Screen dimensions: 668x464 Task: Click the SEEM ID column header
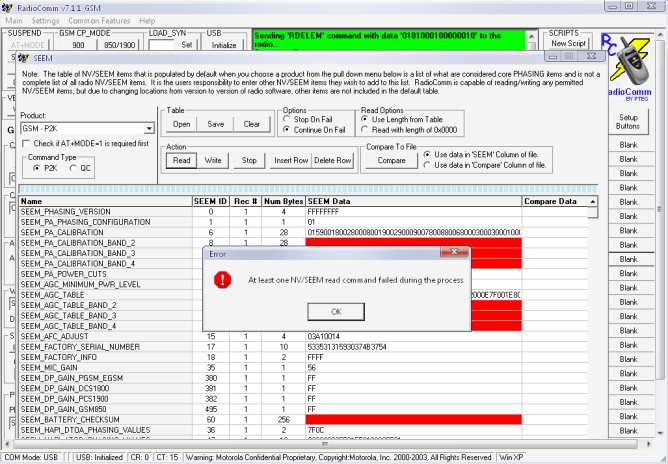pos(210,201)
